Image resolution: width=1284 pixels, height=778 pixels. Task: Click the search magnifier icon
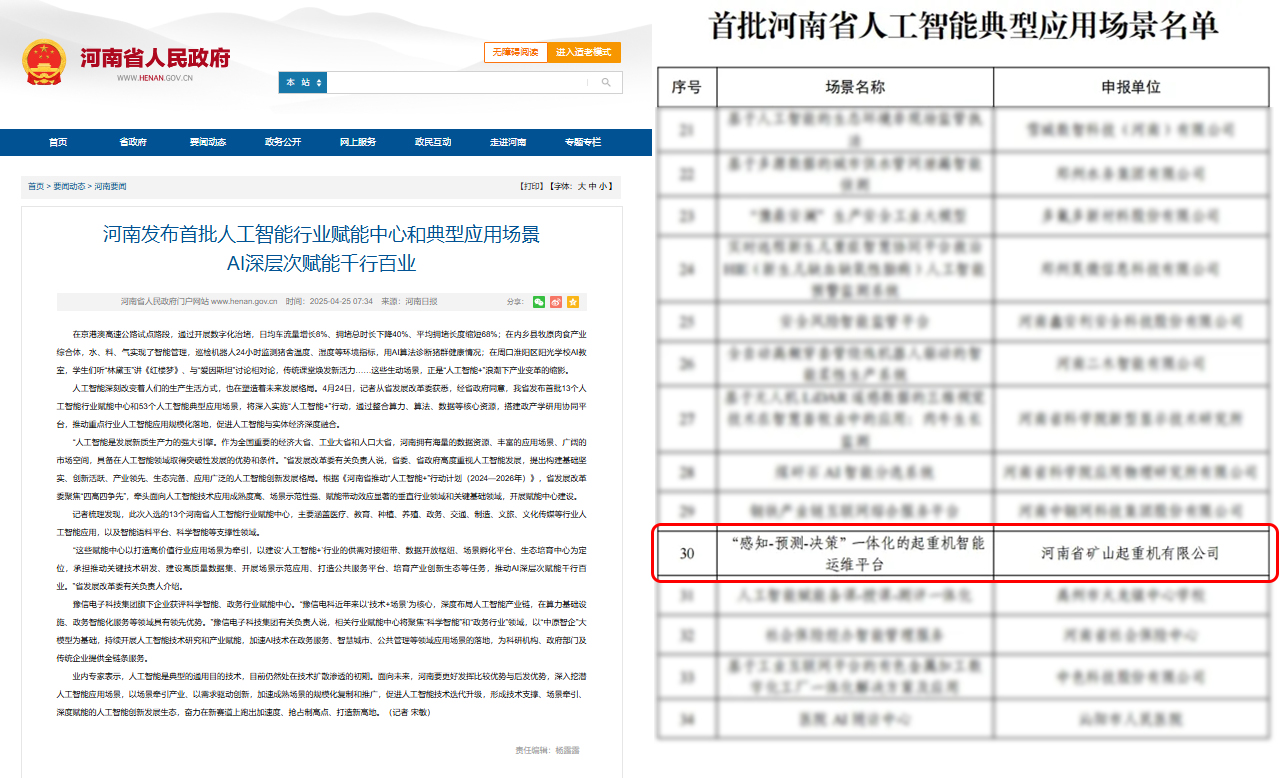(x=606, y=82)
